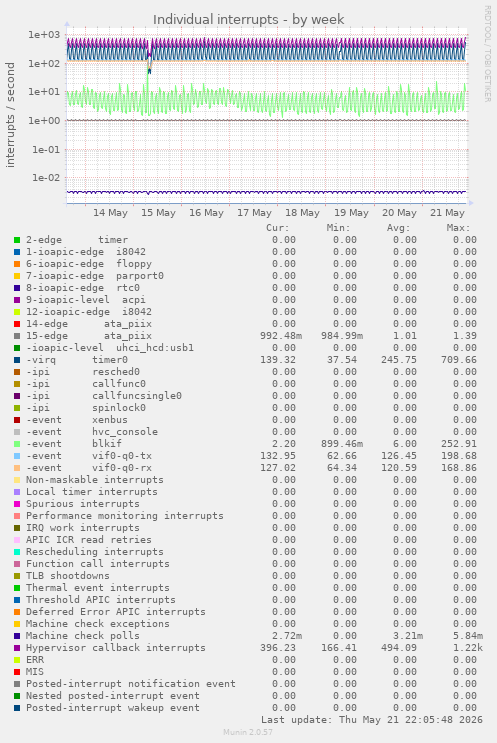Click the 'Rescheduling interrupts' legend label

[x=95, y=552]
